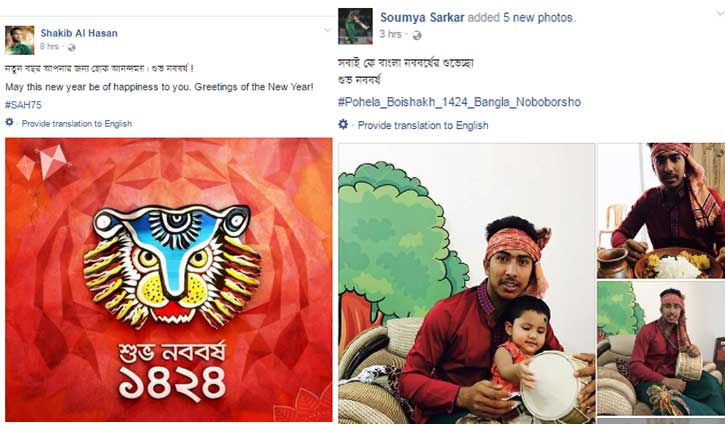Click the public globe icon on Shakib's post
The image size is (725, 425).
pos(71,47)
